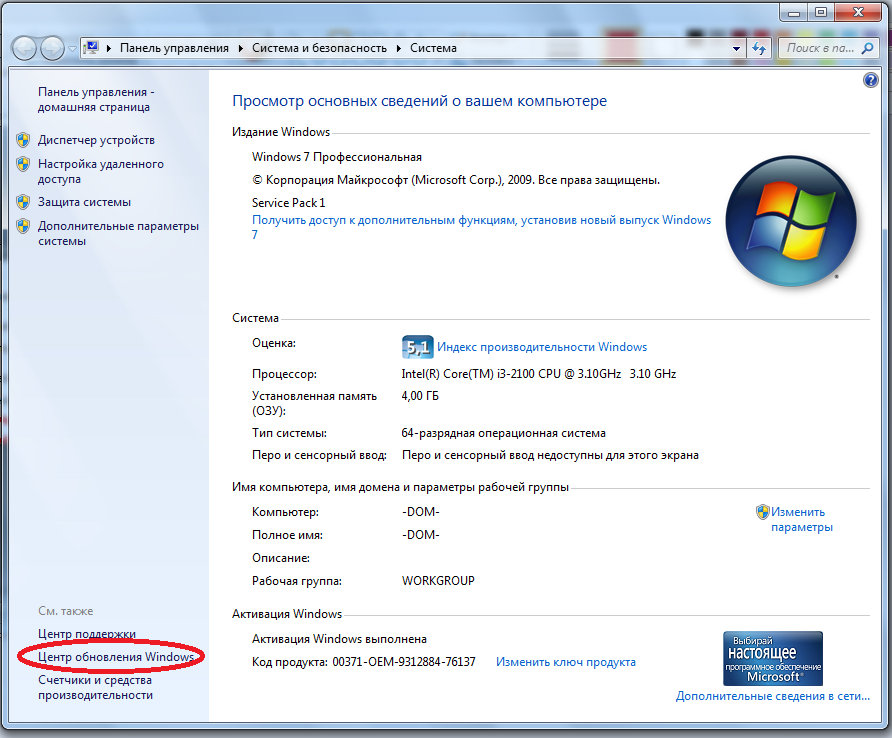Screen dimensions: 892x738
Task: Open Центр обновления Windows link
Action: coord(115,657)
